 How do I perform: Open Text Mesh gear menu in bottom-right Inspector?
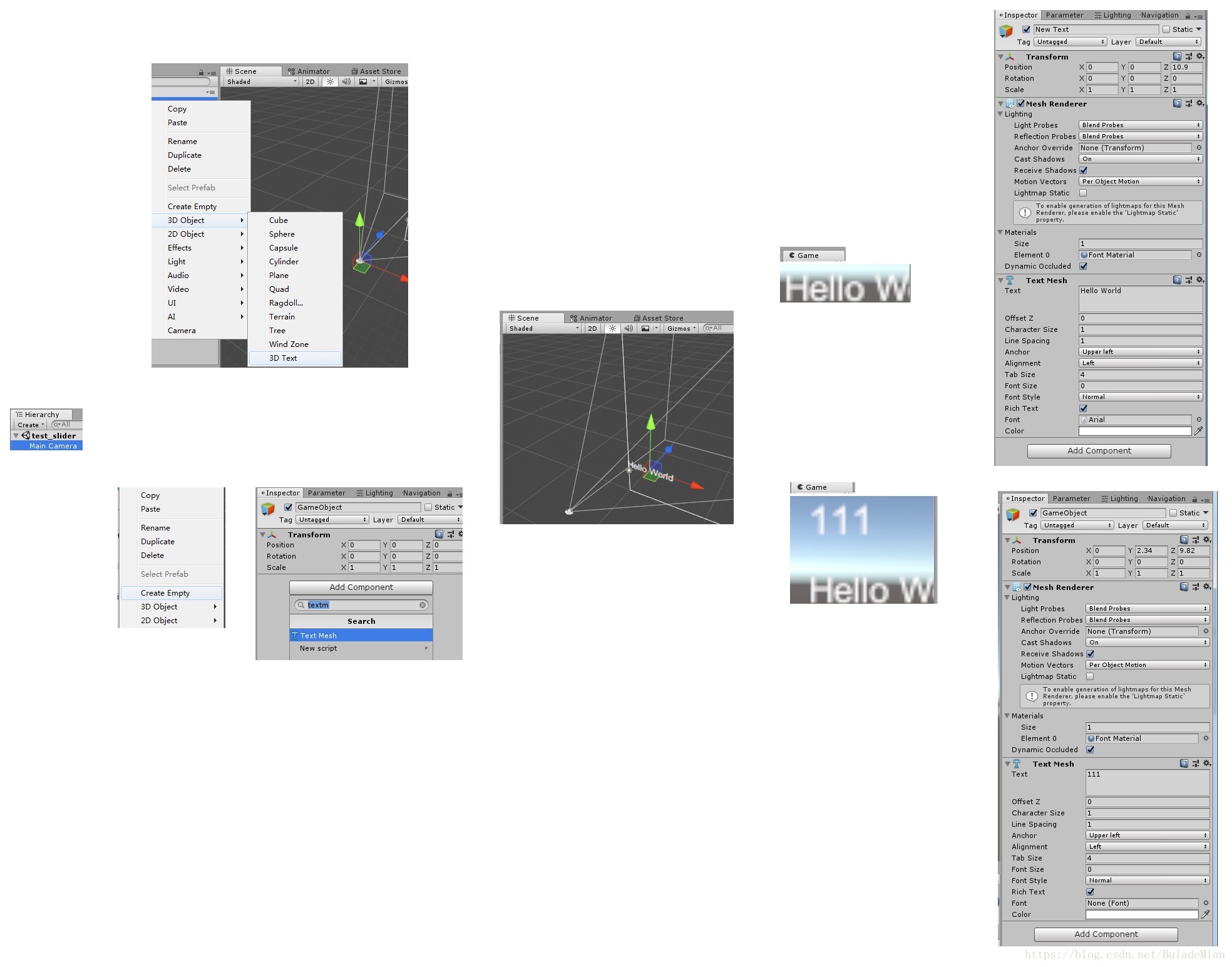point(1206,763)
